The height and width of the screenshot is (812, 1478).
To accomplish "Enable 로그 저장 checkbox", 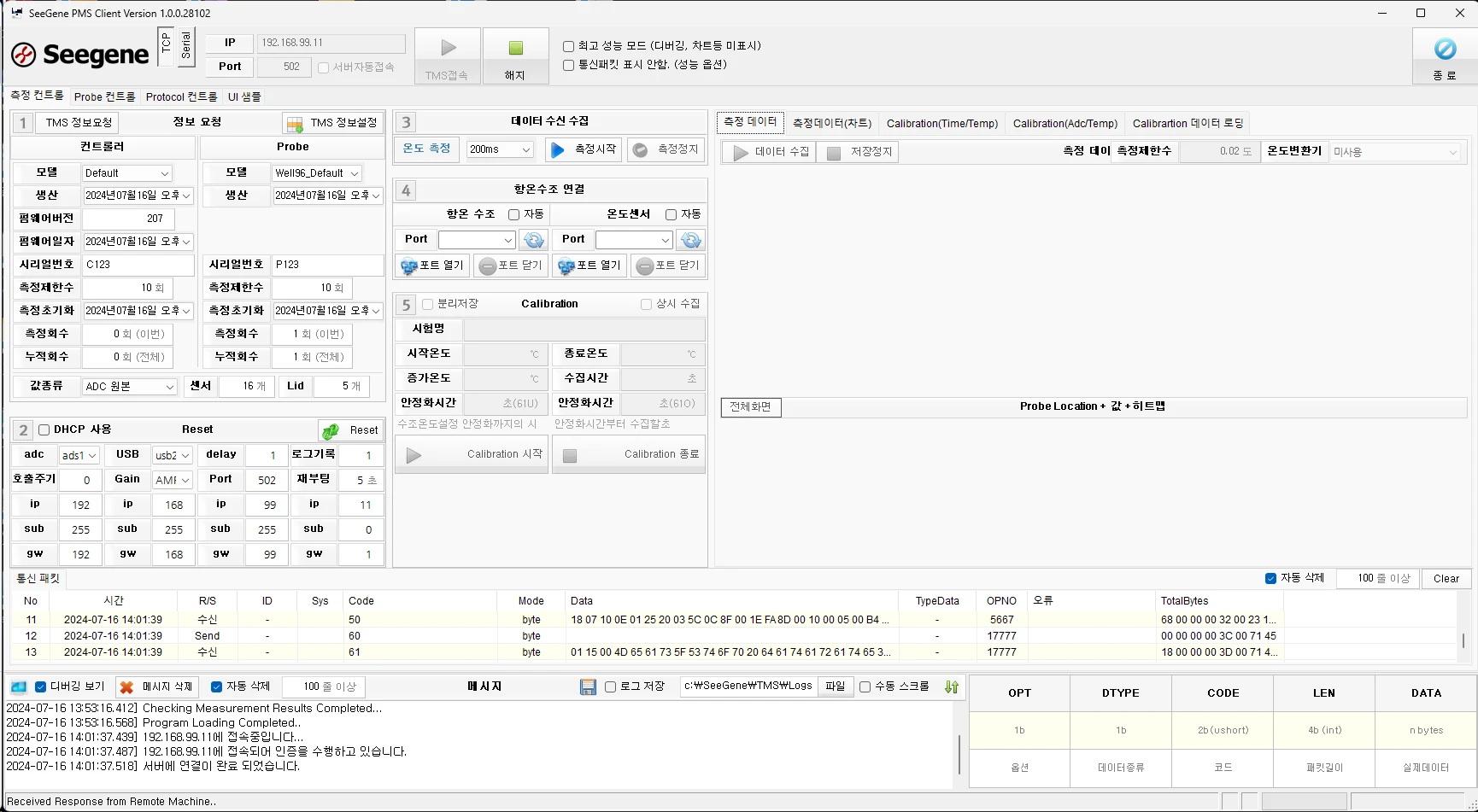I will pyautogui.click(x=610, y=686).
